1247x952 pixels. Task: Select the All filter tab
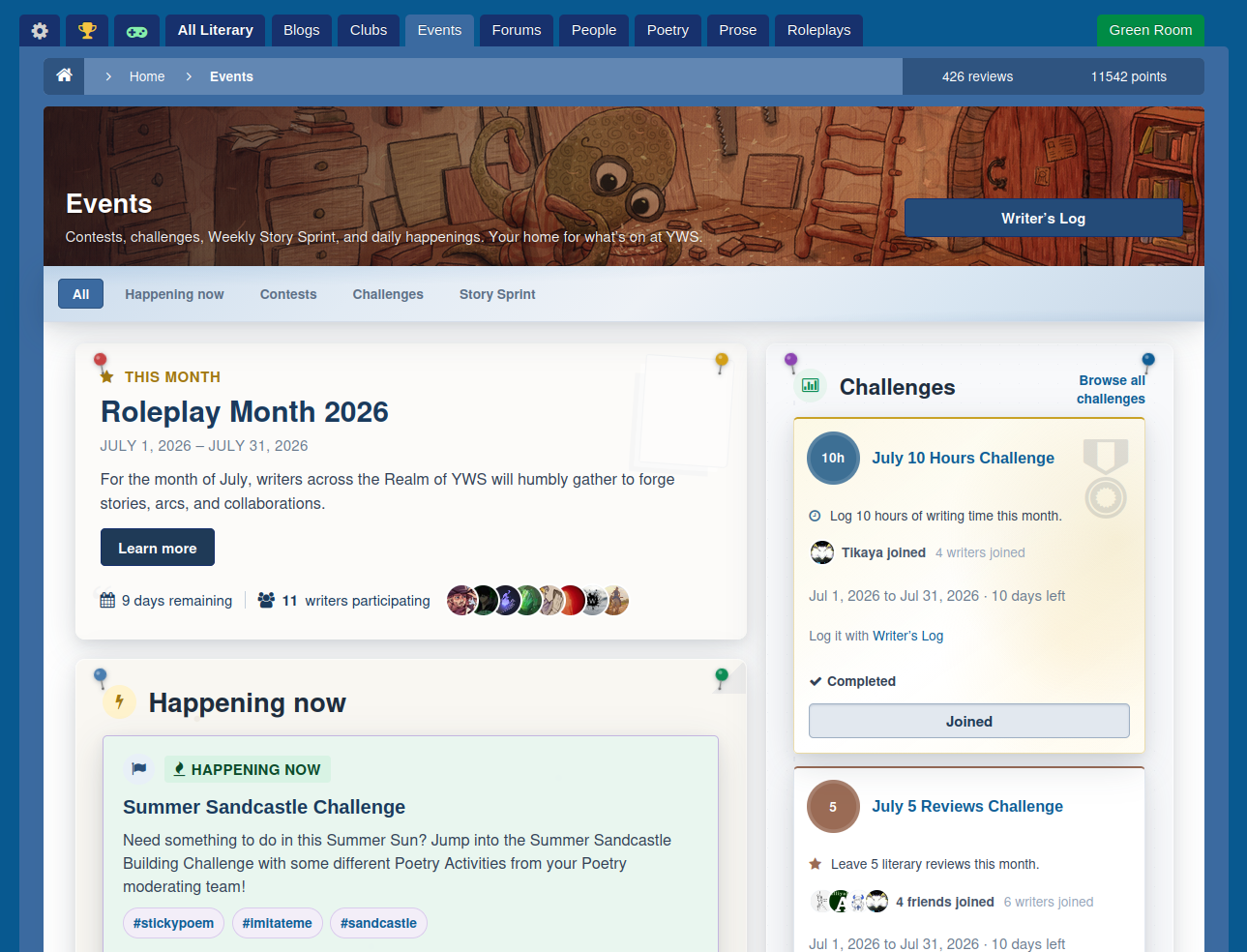click(x=80, y=294)
